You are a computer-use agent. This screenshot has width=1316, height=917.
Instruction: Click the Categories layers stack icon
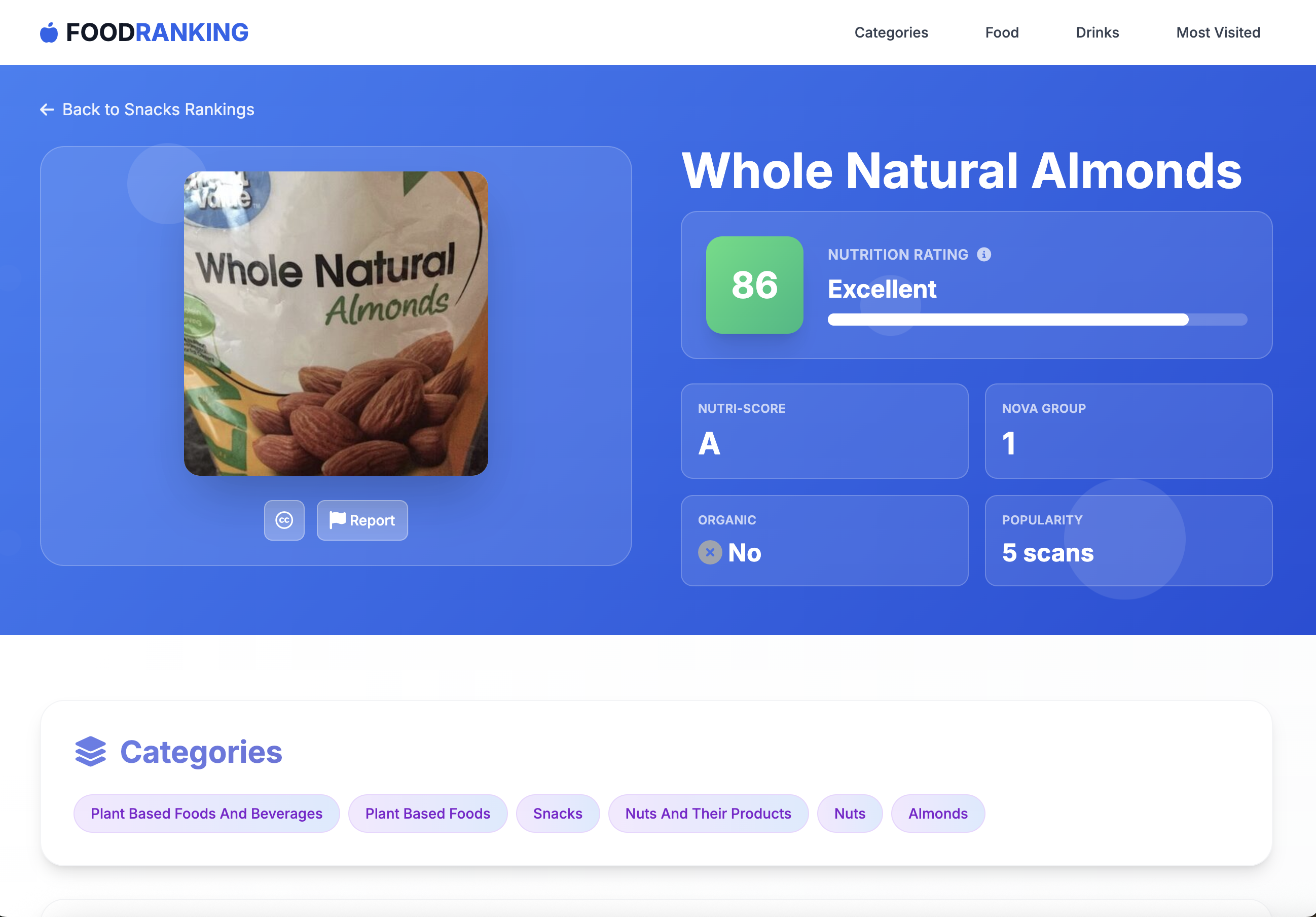click(x=91, y=751)
